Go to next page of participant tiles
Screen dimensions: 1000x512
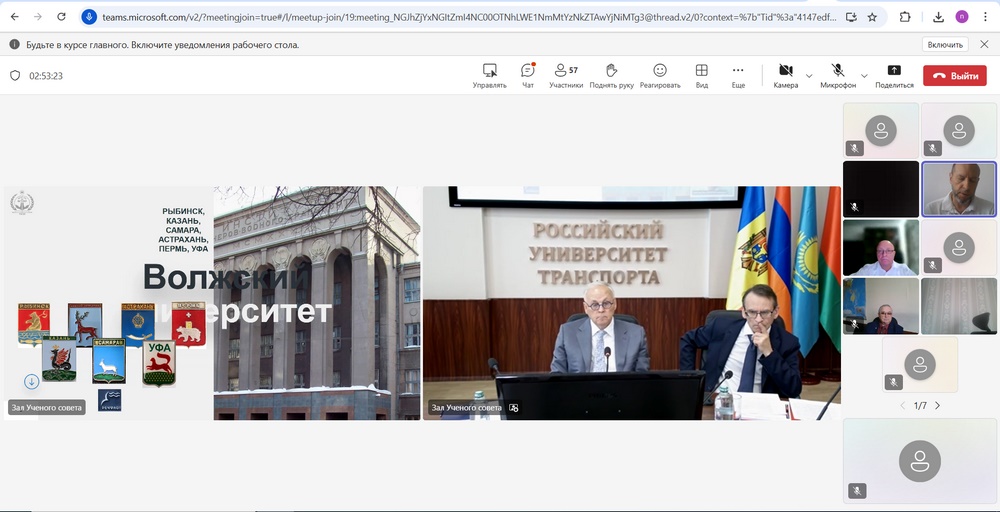point(938,406)
